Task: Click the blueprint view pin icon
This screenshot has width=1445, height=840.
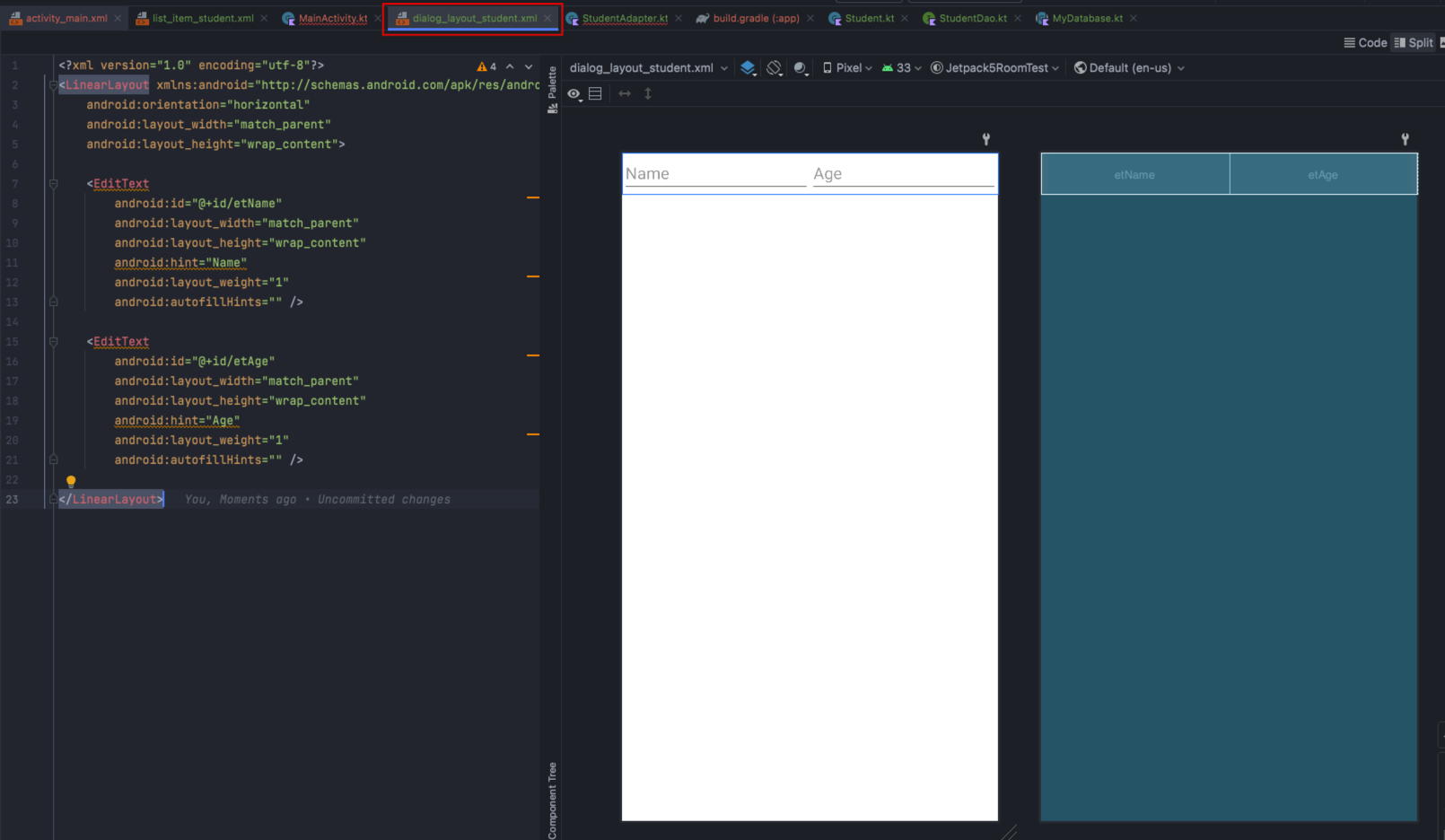Action: coord(1406,139)
